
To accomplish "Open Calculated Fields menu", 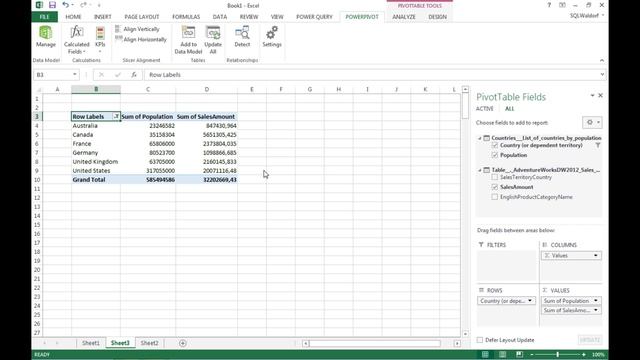I will 76,40.
